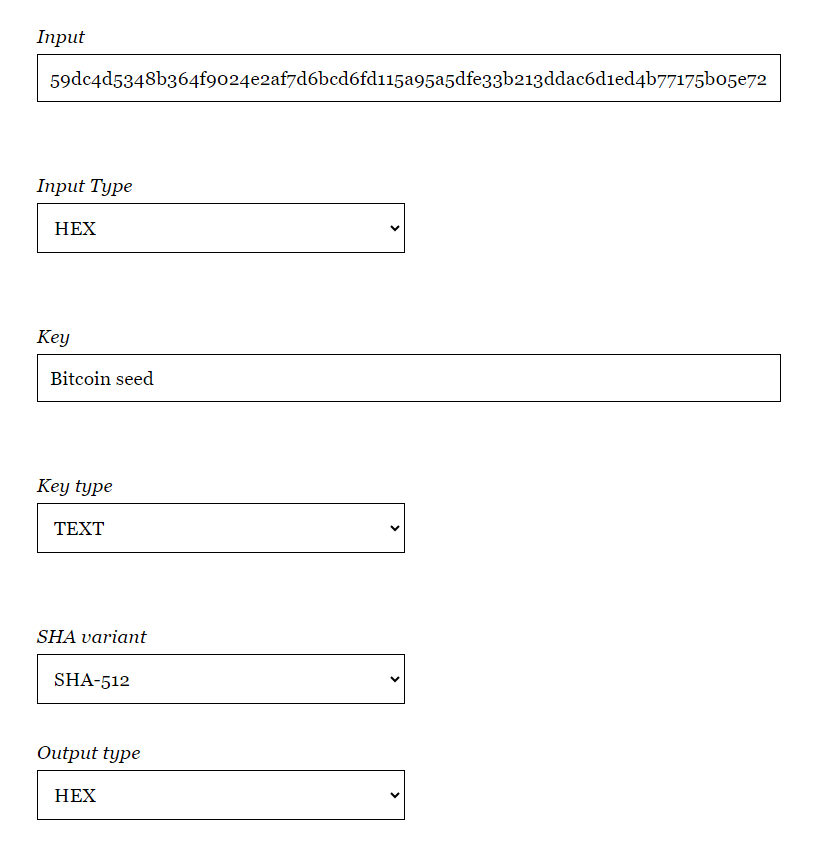Expand the Key type selector showing TEXT

[221, 528]
